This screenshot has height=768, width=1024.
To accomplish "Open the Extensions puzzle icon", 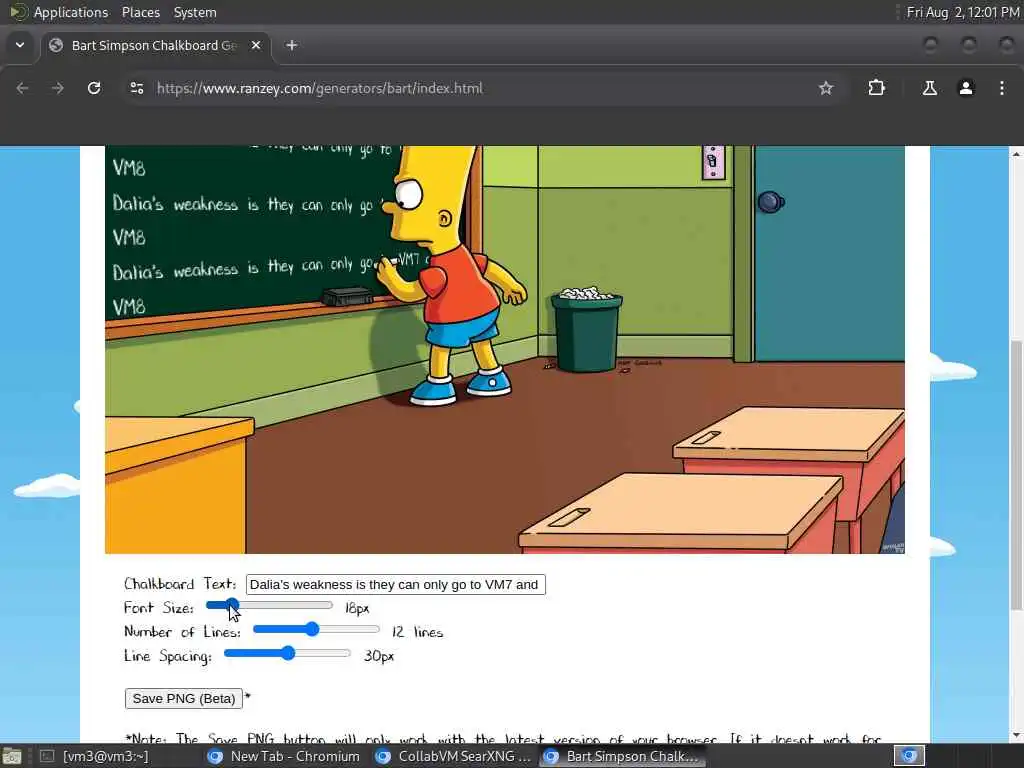I will pos(876,88).
